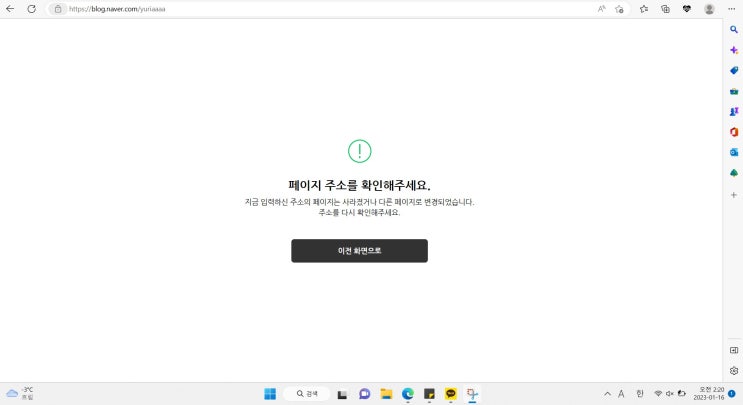The image size is (743, 405).
Task: Open the sidebar green tree icon
Action: (x=734, y=173)
